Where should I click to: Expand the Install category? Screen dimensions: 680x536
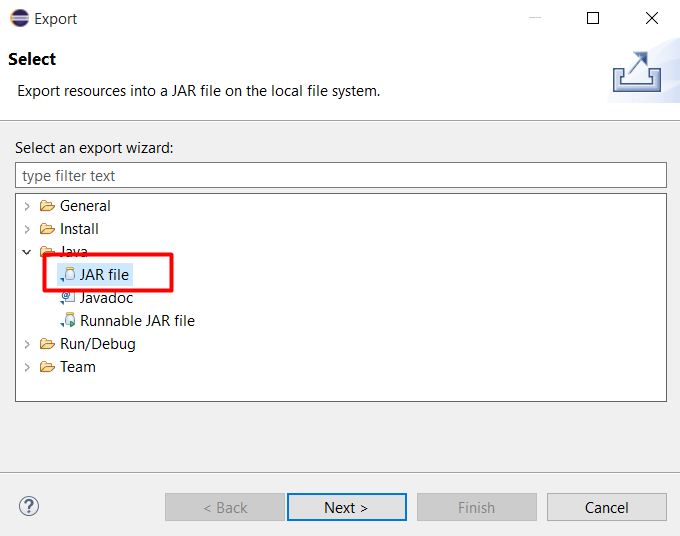27,229
